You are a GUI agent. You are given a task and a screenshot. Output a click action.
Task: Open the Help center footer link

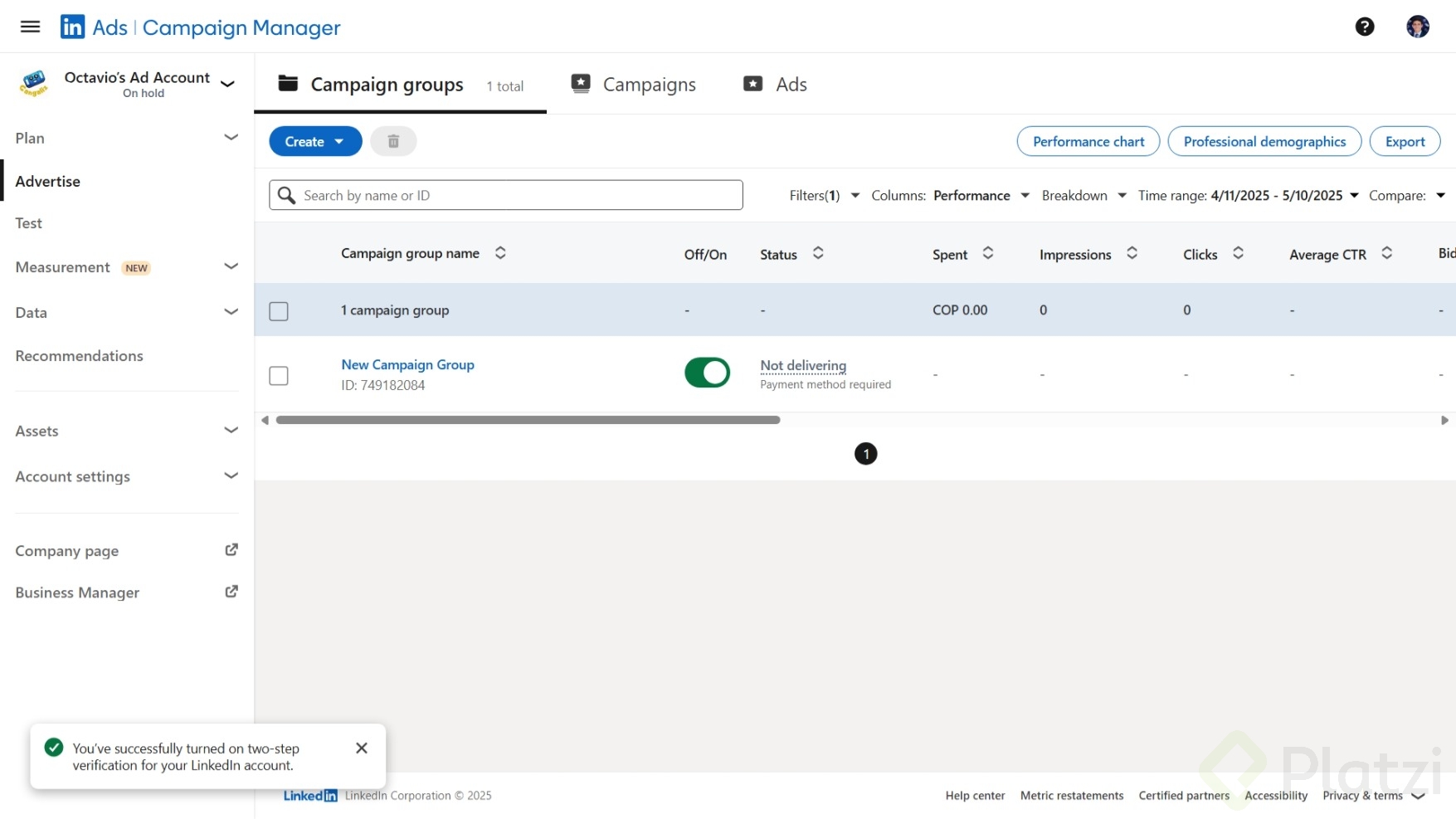click(x=975, y=796)
